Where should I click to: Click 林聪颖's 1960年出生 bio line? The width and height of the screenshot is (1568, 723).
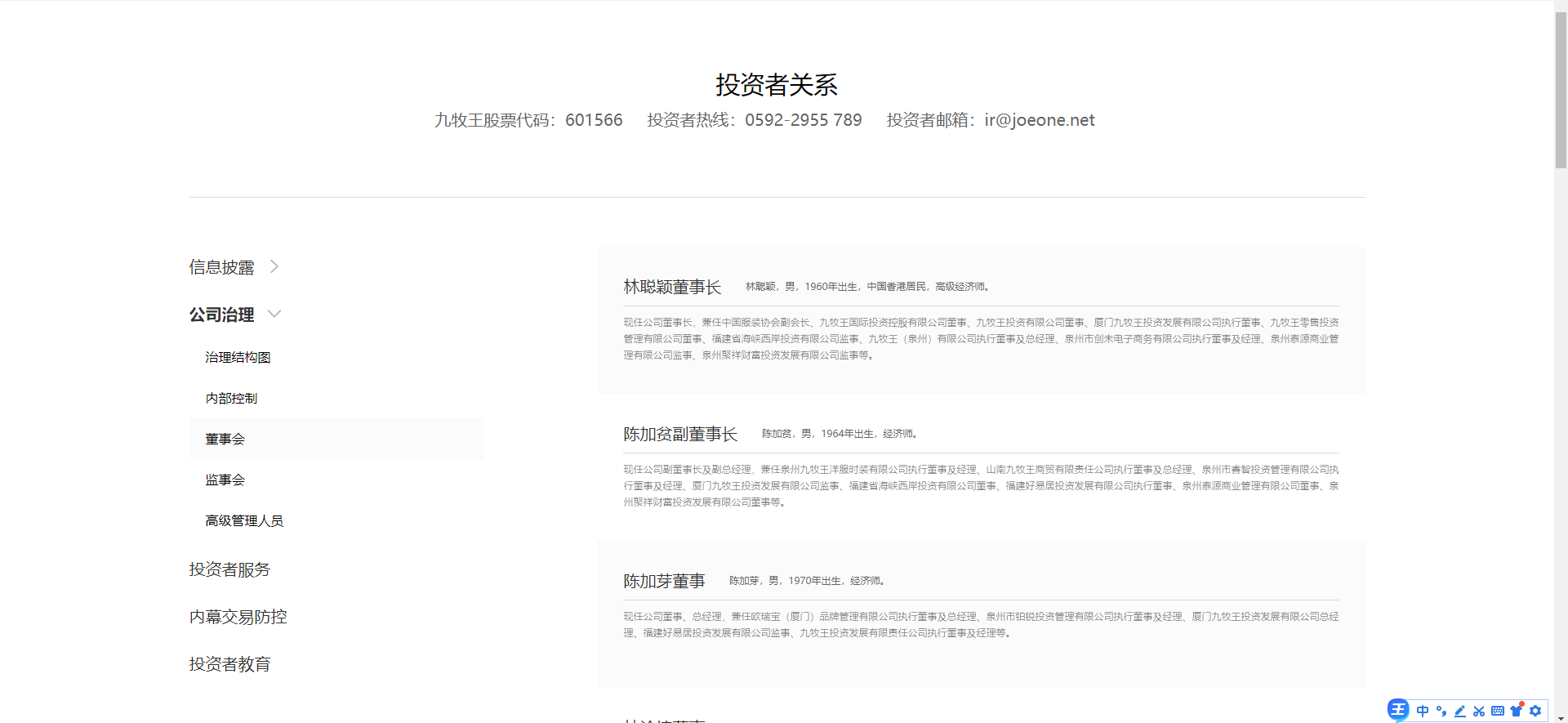(867, 287)
